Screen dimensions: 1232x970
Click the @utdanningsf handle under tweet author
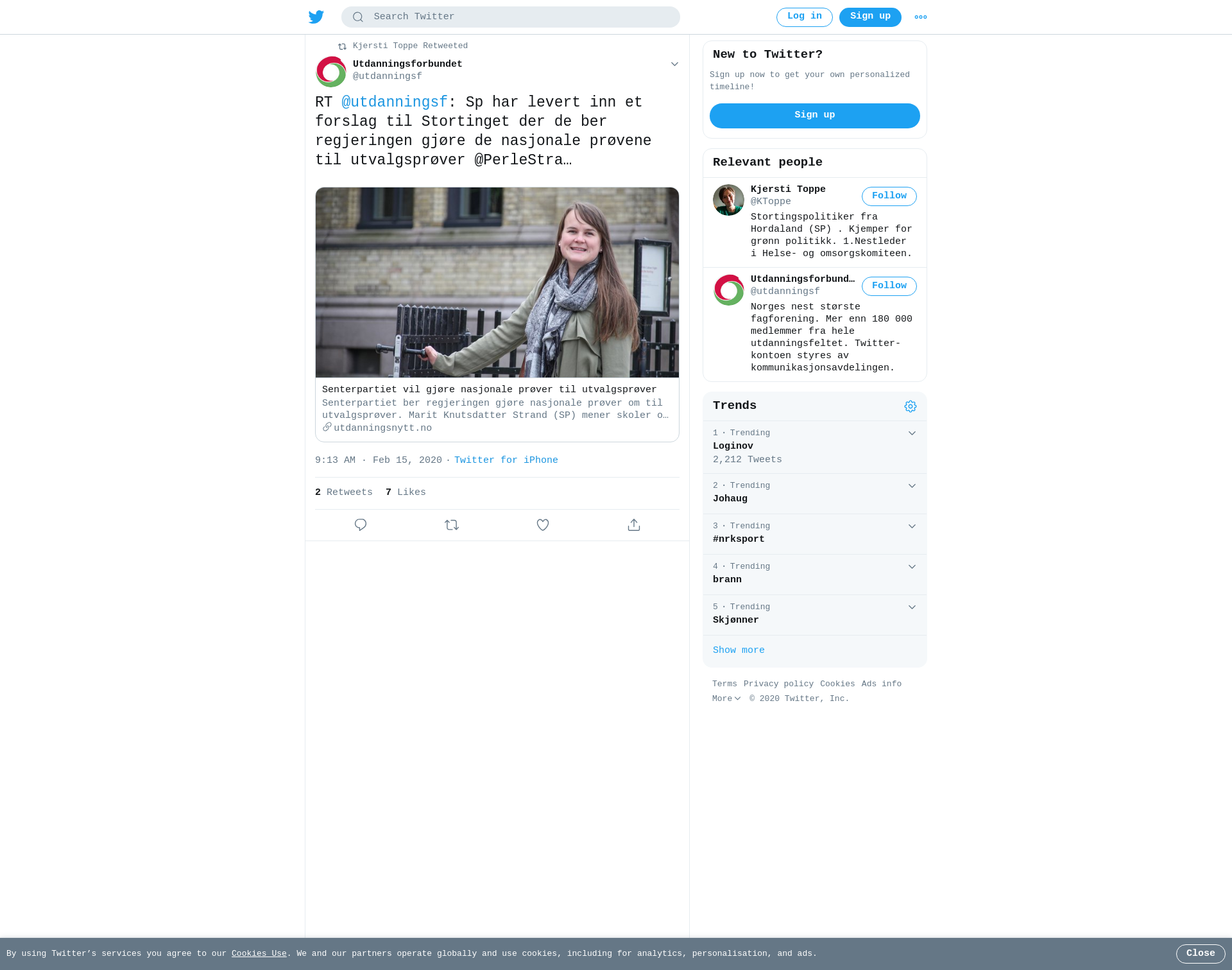388,76
